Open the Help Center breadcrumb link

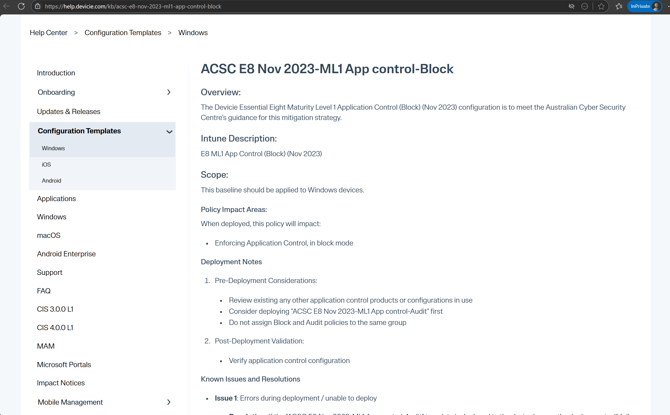point(48,33)
